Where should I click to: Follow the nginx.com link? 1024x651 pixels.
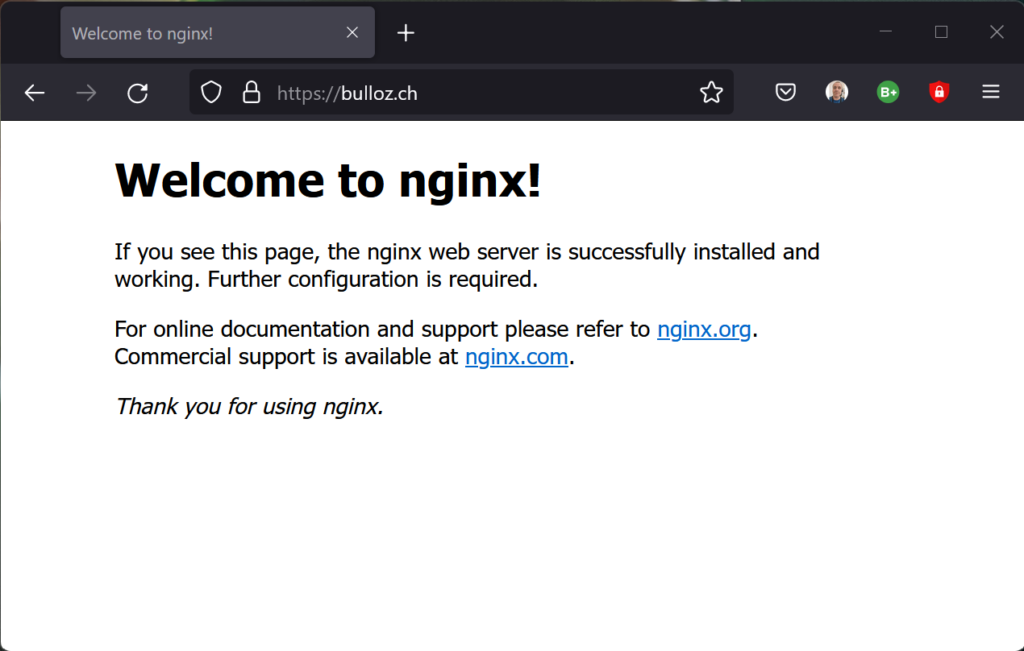click(517, 357)
